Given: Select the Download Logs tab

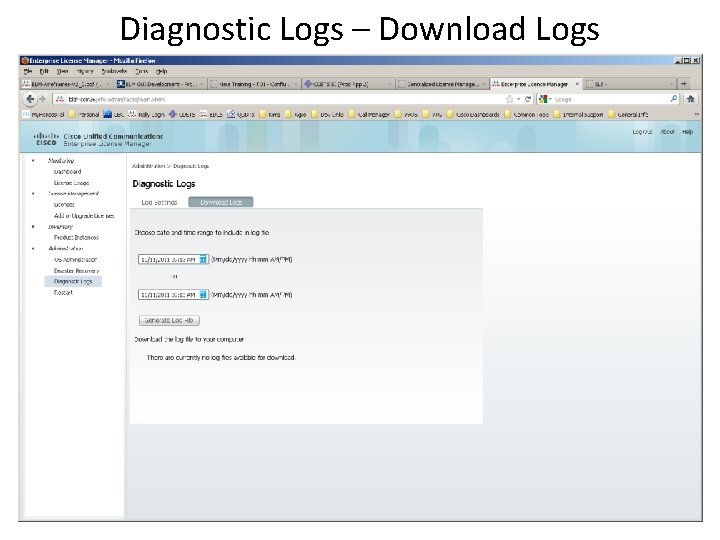Looking at the screenshot, I should [221, 202].
